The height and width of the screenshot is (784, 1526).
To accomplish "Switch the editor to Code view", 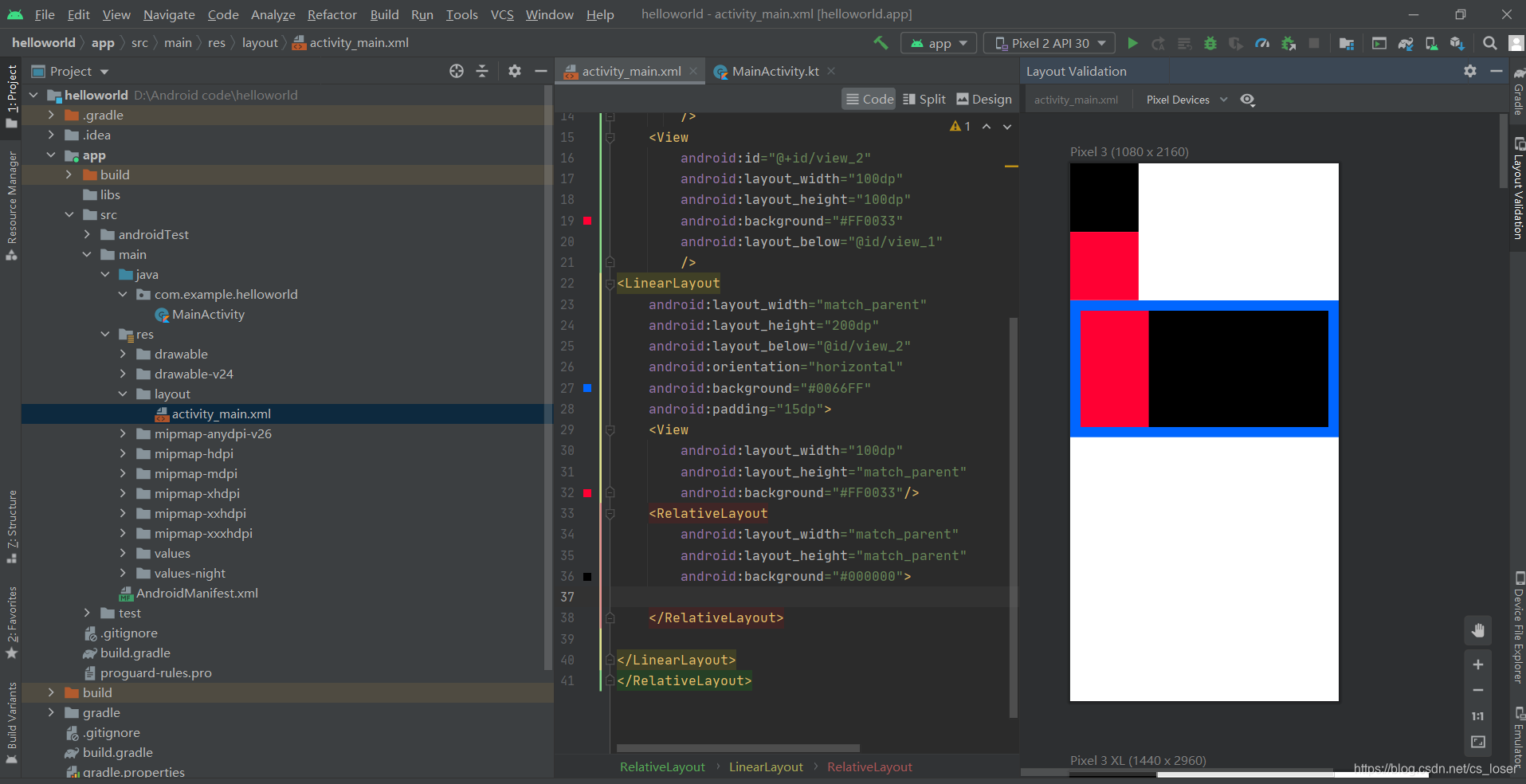I will pyautogui.click(x=869, y=99).
